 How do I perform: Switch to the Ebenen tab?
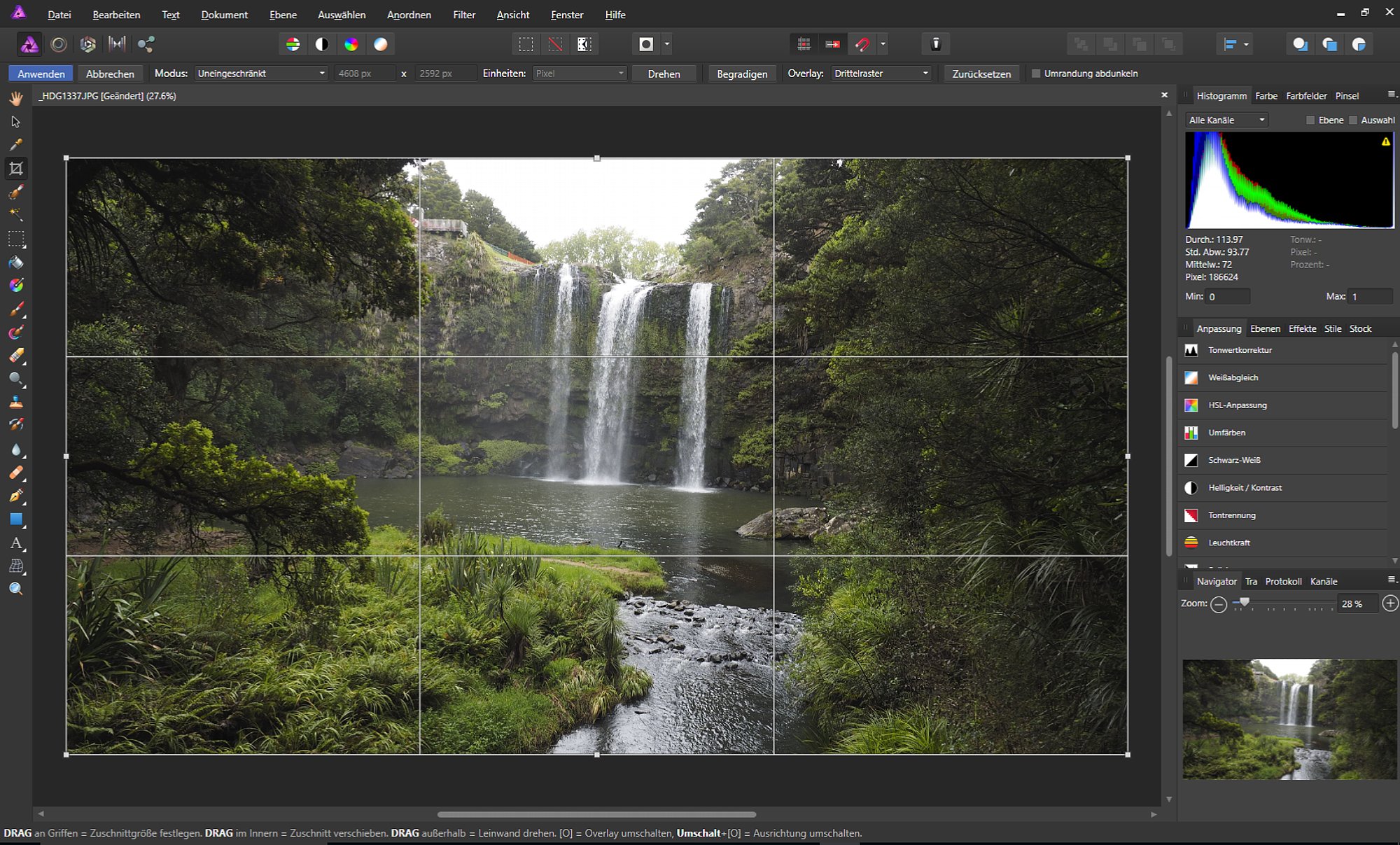pyautogui.click(x=1265, y=328)
